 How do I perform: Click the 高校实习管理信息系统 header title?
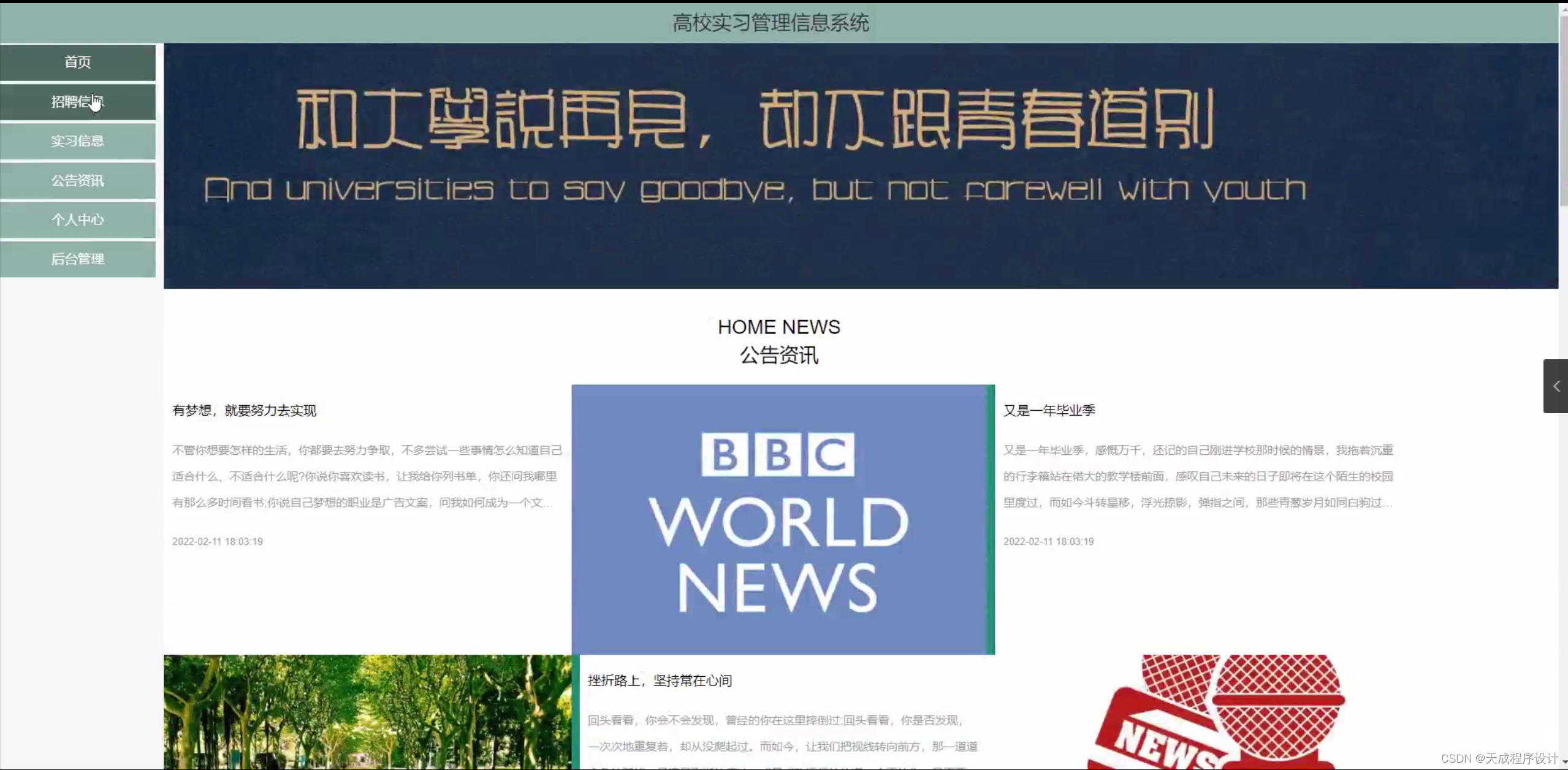coord(771,23)
